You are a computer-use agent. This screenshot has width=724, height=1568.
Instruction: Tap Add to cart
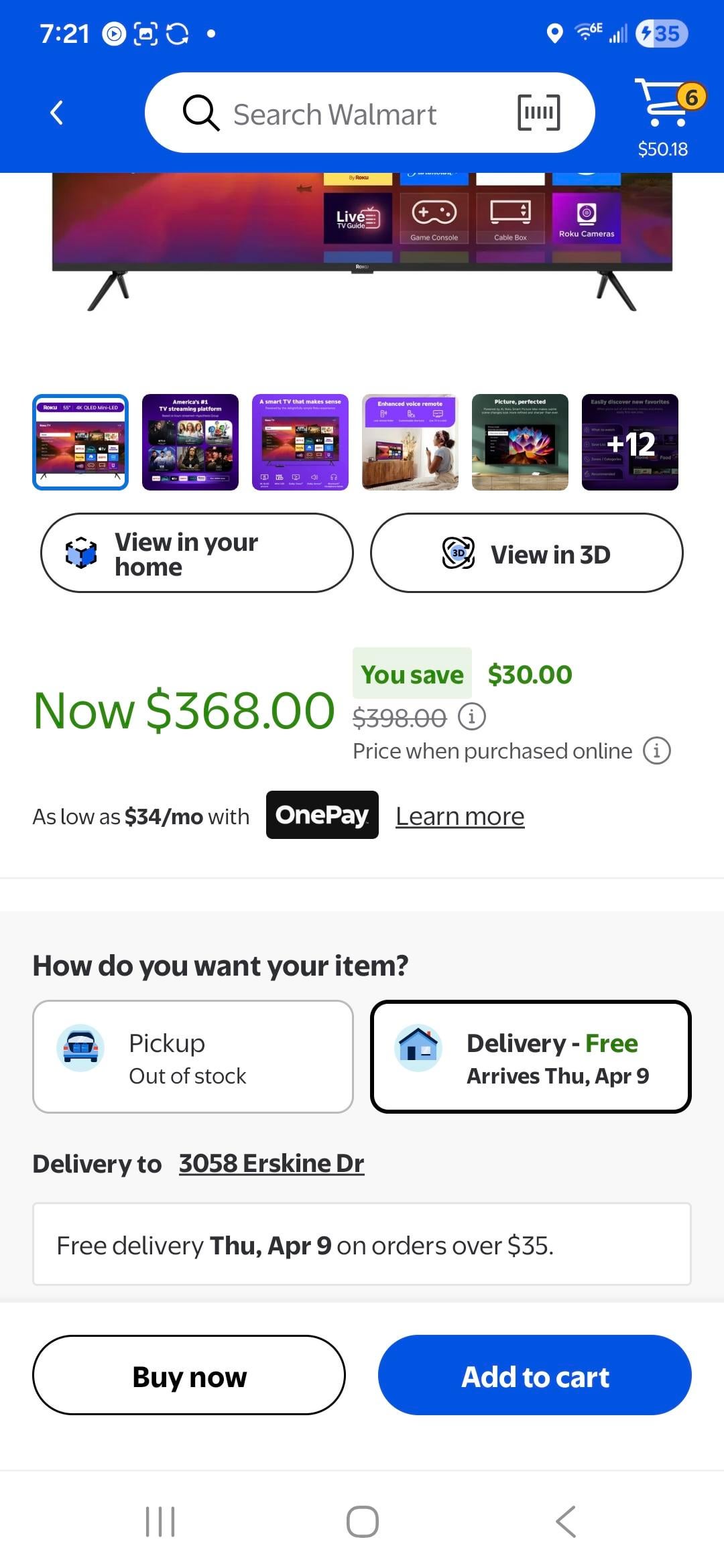534,1375
